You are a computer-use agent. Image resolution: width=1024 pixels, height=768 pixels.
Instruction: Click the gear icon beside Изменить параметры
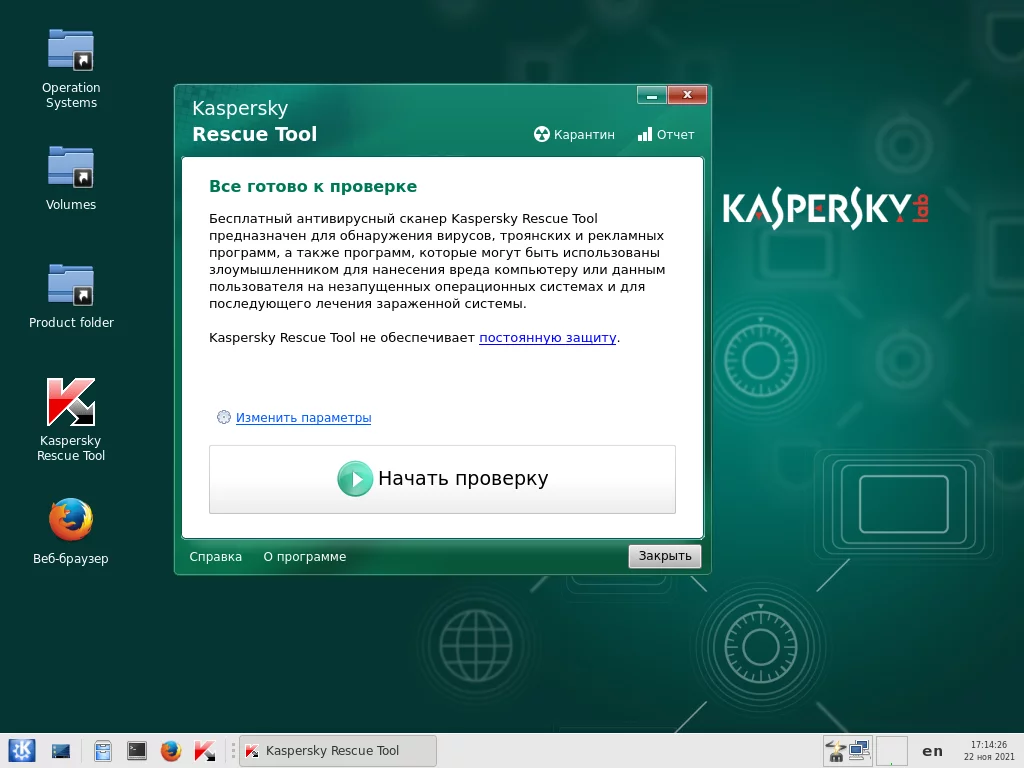224,417
